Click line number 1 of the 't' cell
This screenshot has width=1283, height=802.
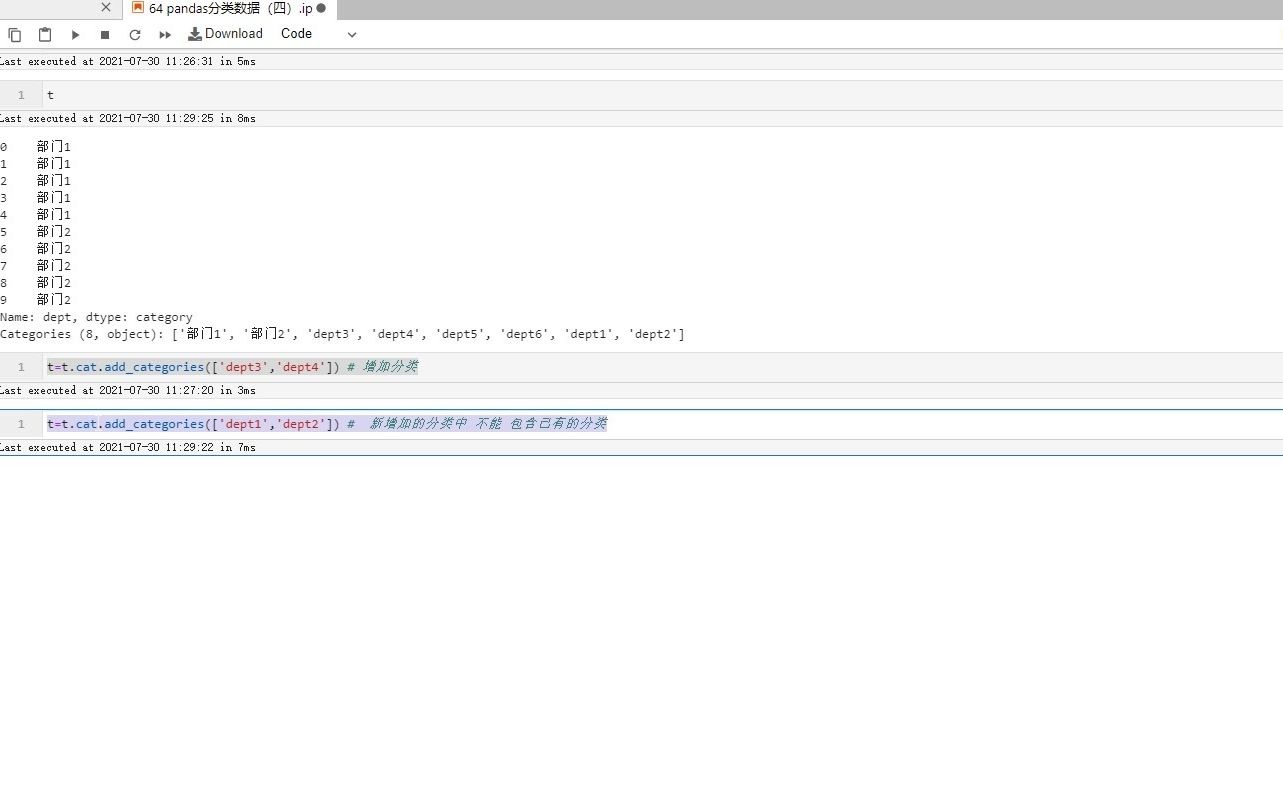21,95
